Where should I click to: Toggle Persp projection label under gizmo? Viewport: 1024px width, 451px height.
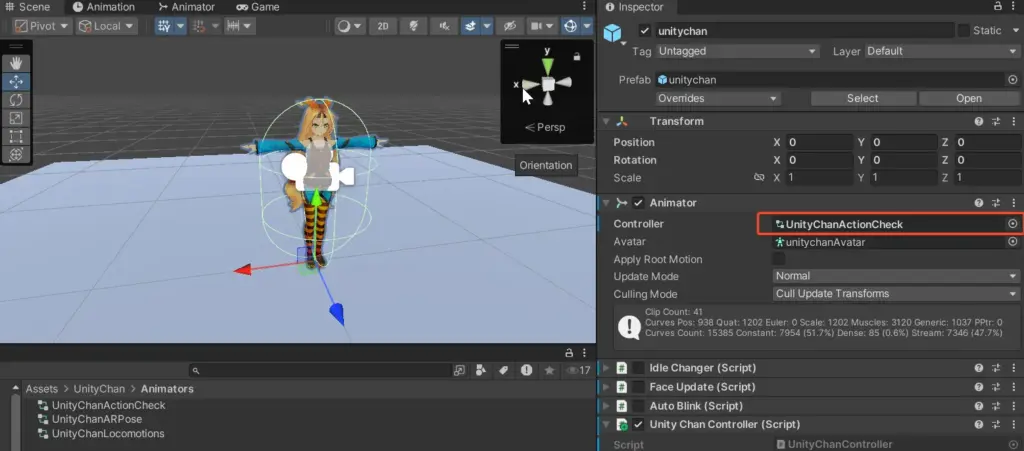coord(545,127)
